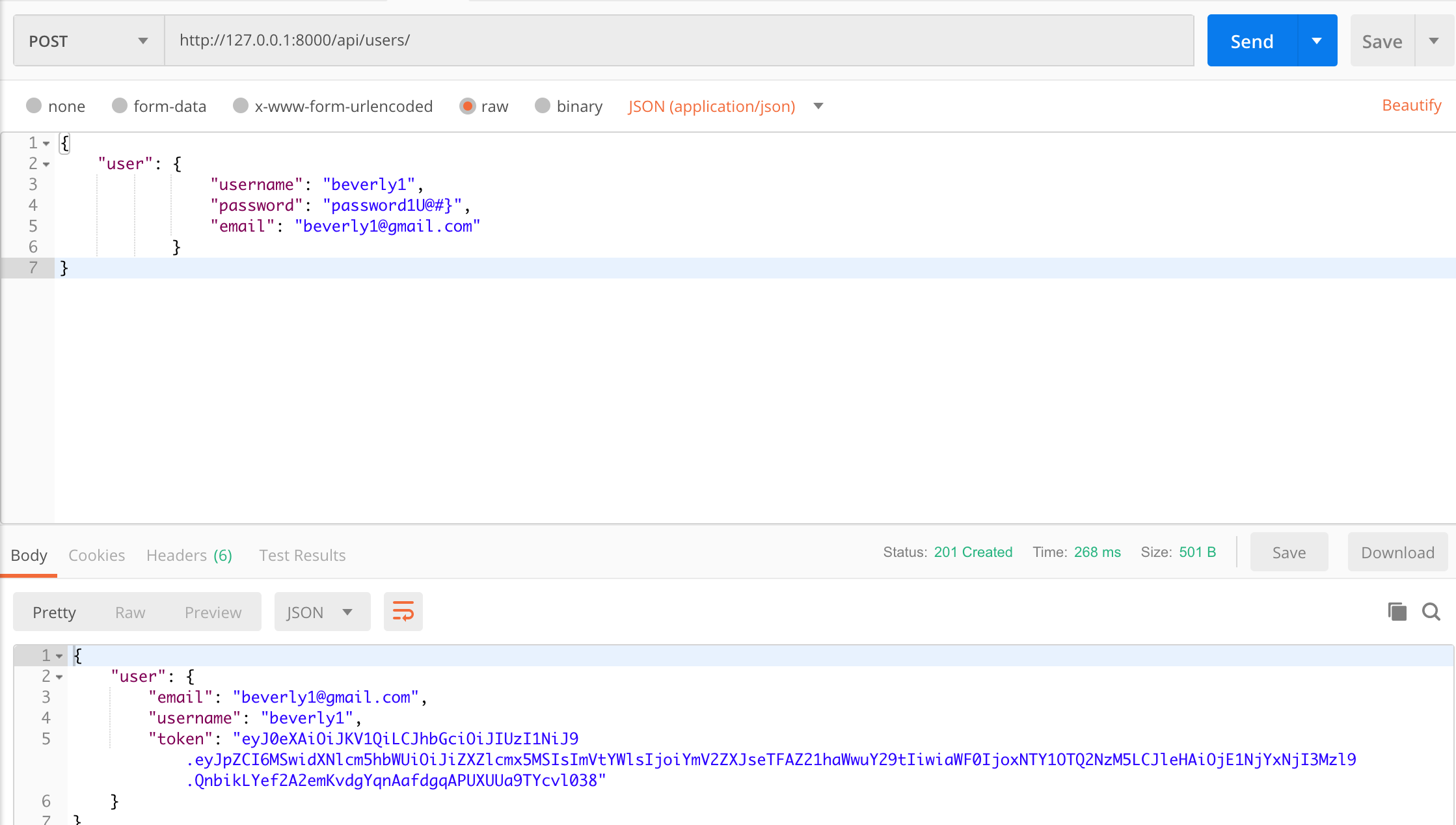Switch response view to Preview mode
Viewport: 1456px width, 825px height.
[x=213, y=612]
